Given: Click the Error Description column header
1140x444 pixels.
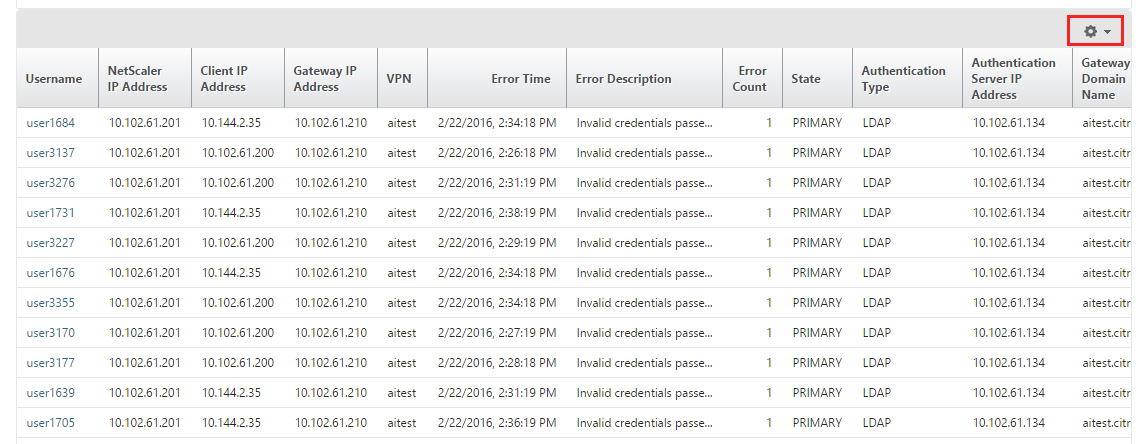Looking at the screenshot, I should point(623,78).
